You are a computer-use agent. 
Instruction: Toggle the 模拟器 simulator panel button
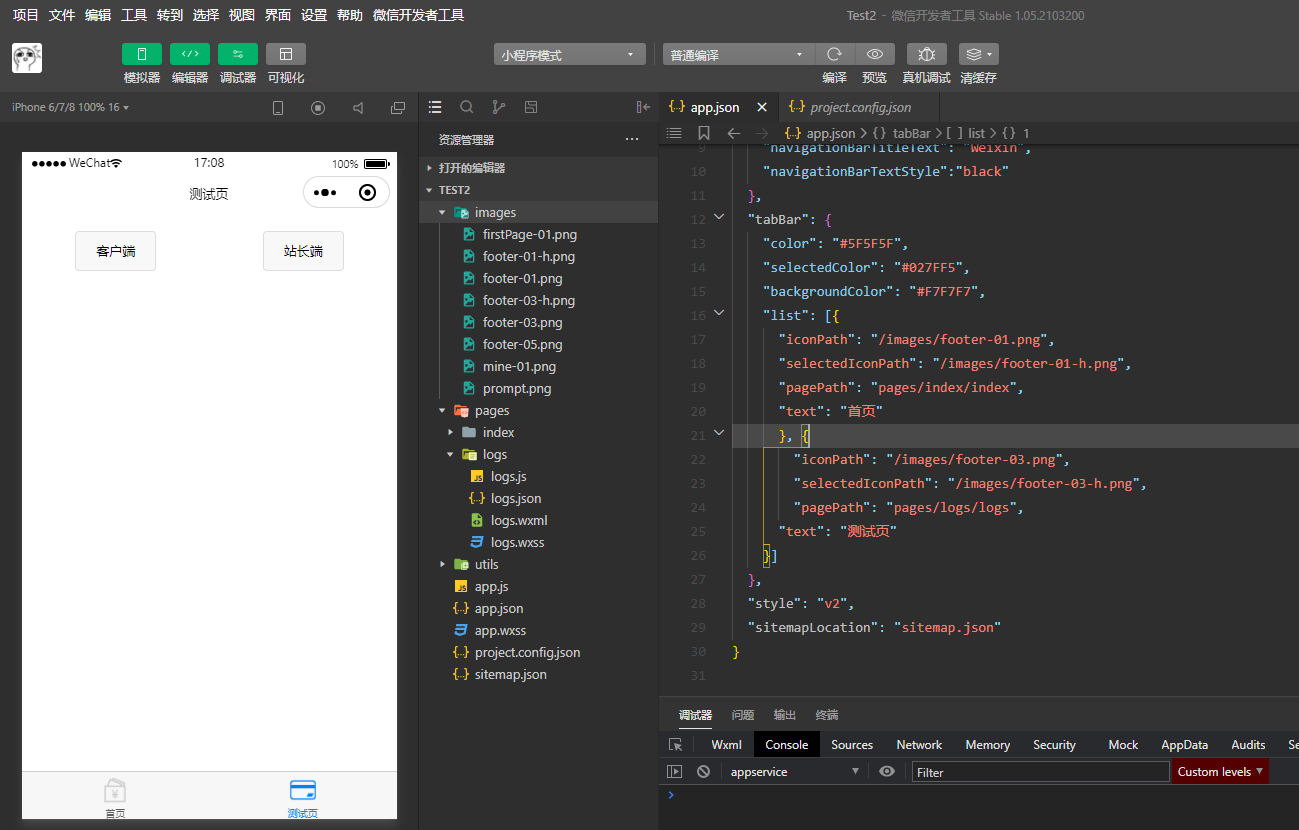point(142,54)
